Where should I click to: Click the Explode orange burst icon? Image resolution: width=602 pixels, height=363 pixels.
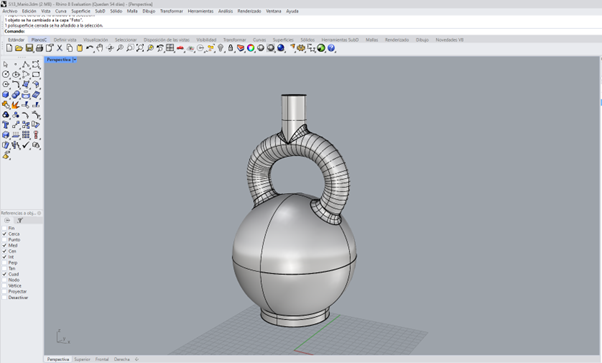click(x=15, y=104)
